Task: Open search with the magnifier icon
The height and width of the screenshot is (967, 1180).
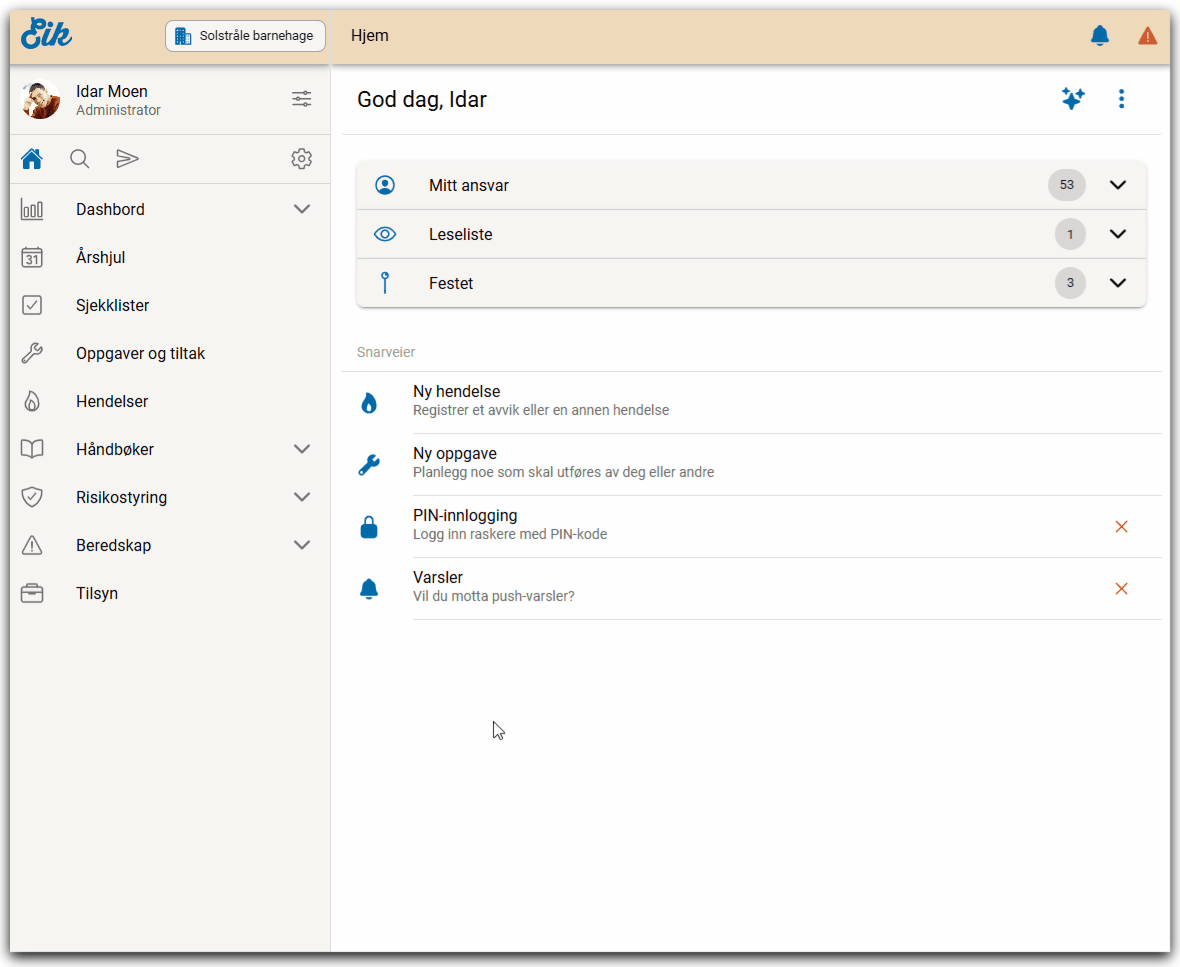Action: click(80, 159)
